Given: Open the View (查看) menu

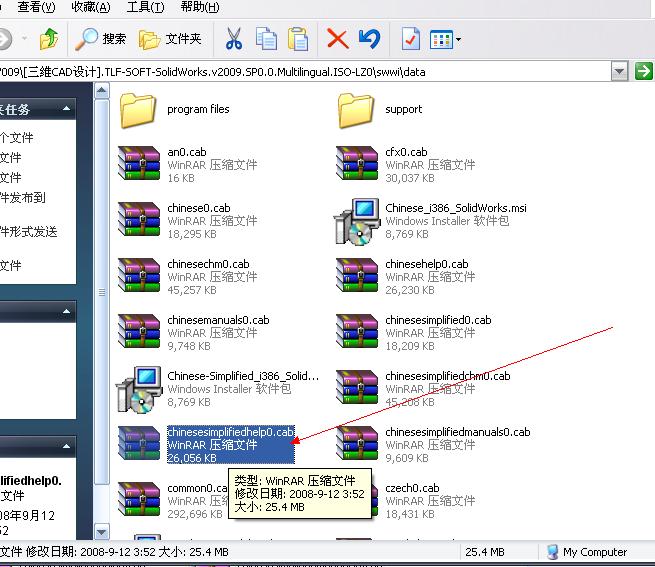Looking at the screenshot, I should pyautogui.click(x=36, y=7).
